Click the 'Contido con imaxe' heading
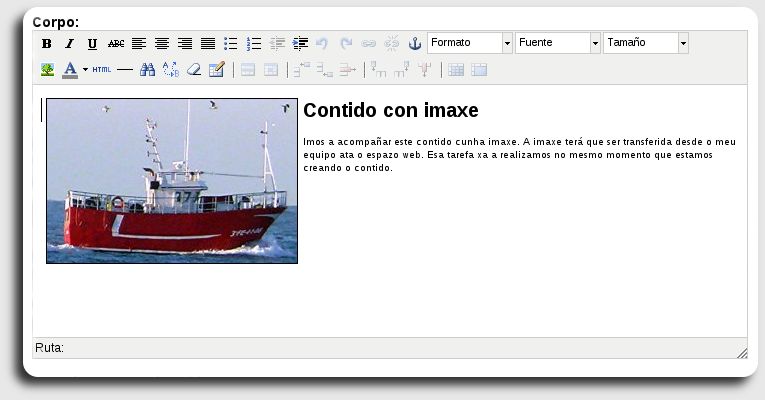Viewport: 765px width, 400px height. point(391,110)
